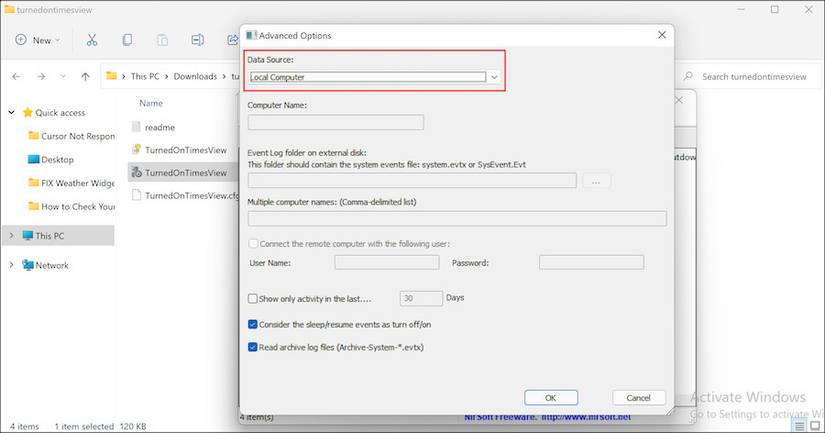Click the Desktop icon in sidebar

pos(33,159)
